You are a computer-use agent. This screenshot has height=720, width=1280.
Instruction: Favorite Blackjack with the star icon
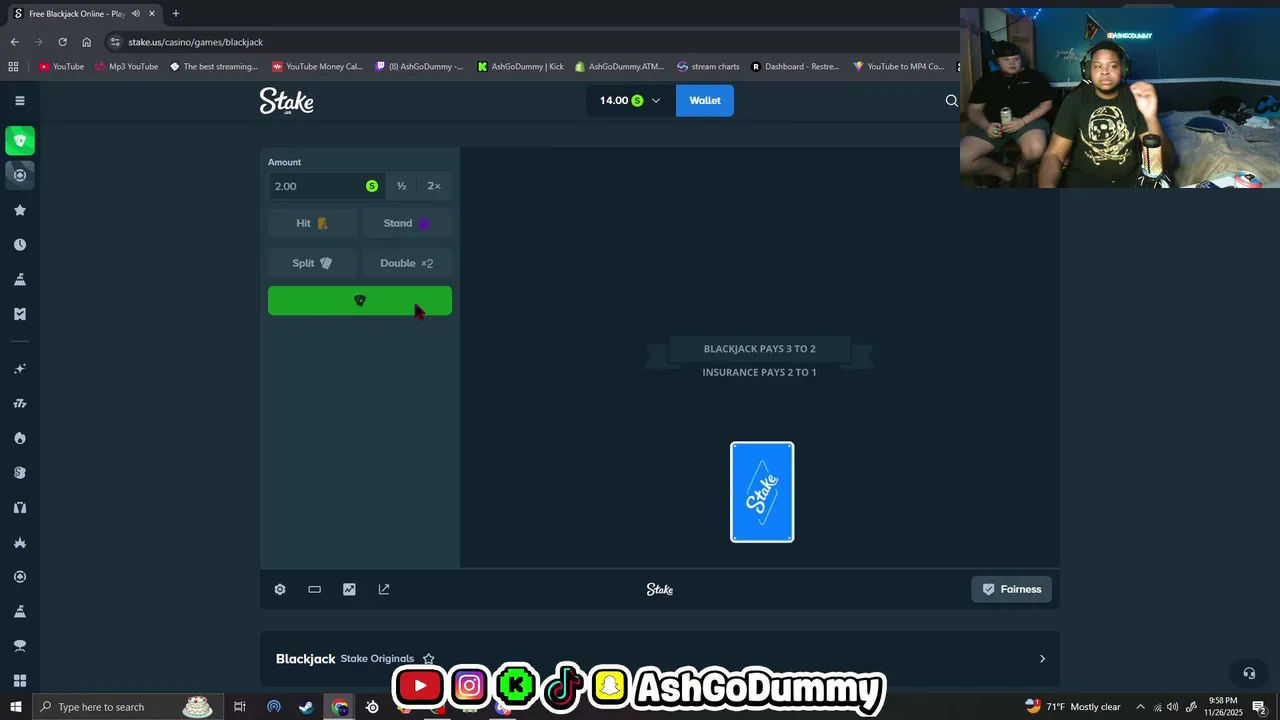click(x=428, y=659)
